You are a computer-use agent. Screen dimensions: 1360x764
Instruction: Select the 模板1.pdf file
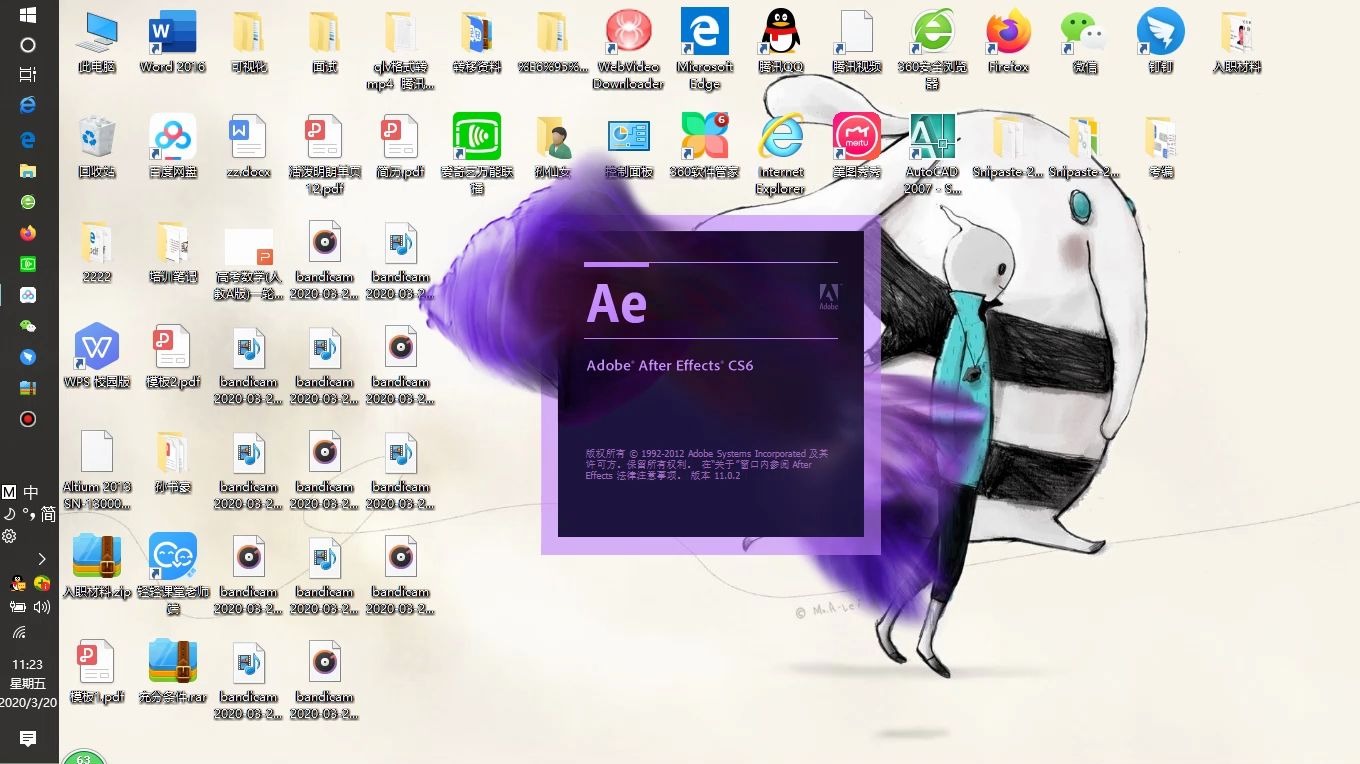(97, 672)
